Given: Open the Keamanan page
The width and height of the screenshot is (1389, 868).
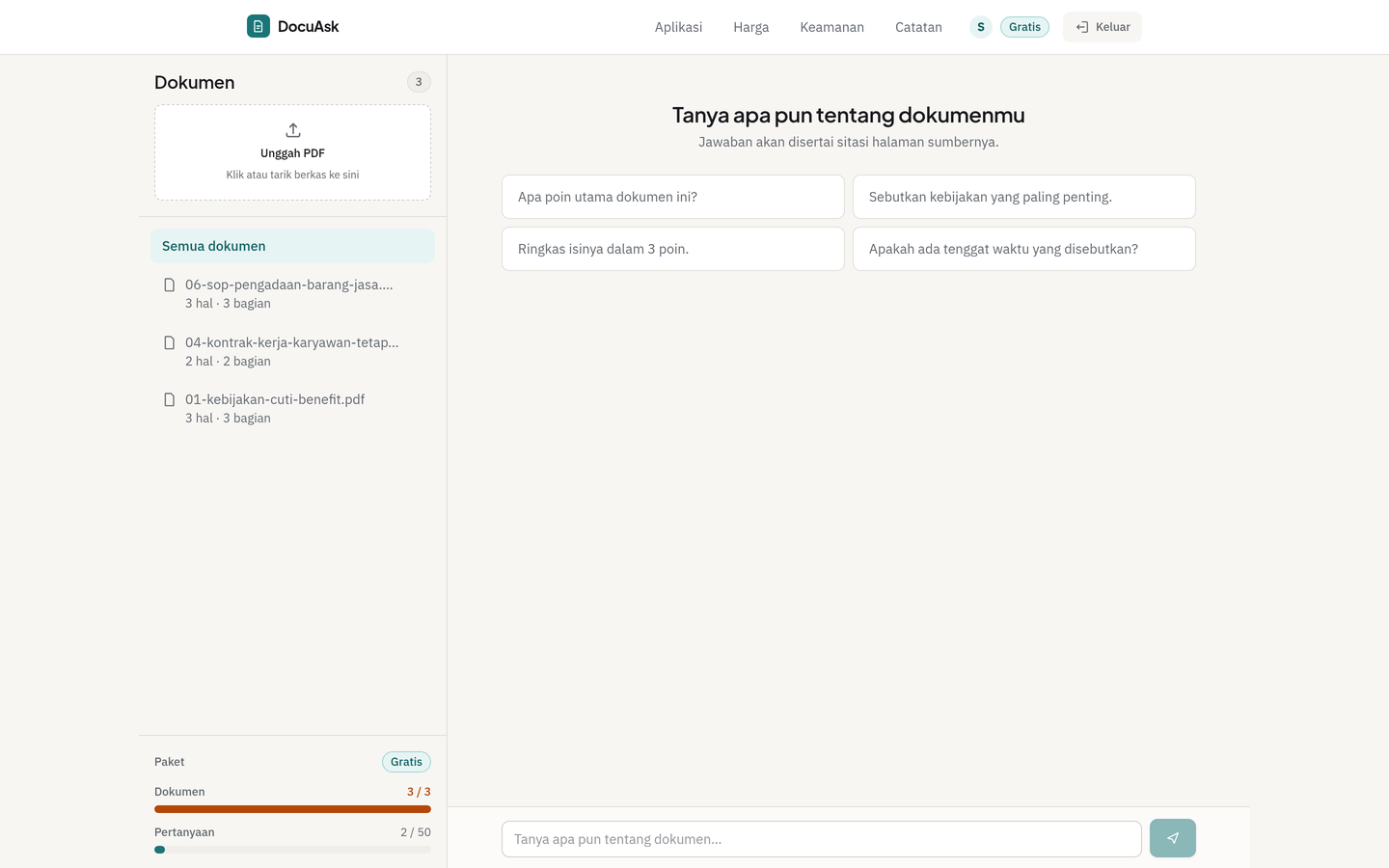Looking at the screenshot, I should (x=832, y=27).
